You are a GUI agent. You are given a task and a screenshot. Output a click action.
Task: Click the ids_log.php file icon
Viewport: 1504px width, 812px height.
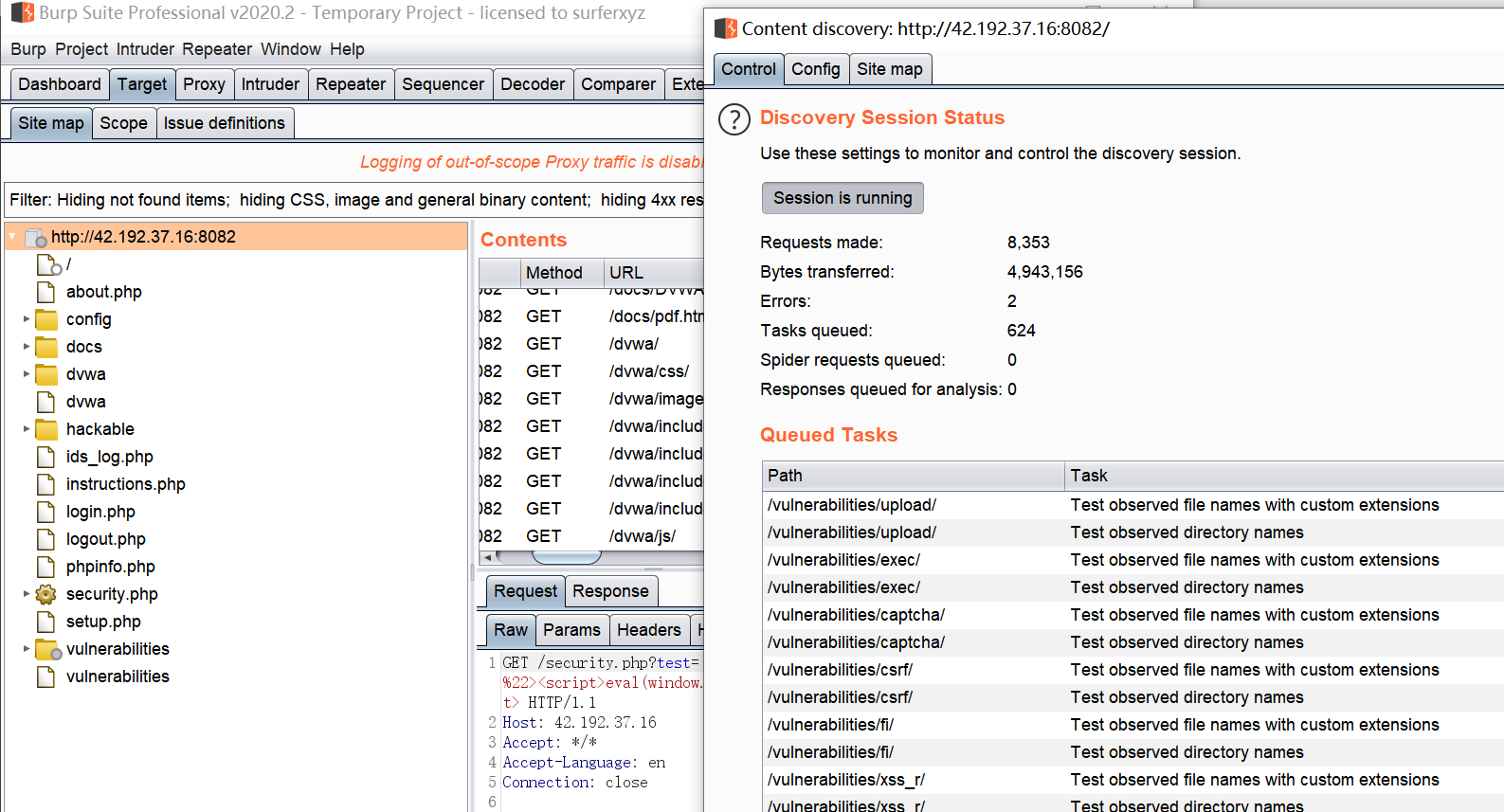point(45,457)
